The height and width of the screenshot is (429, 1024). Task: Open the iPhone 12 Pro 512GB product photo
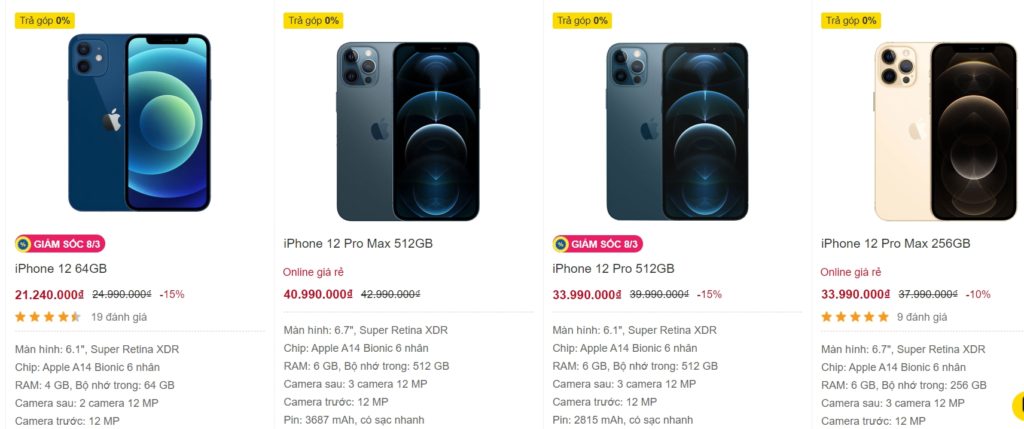click(677, 130)
